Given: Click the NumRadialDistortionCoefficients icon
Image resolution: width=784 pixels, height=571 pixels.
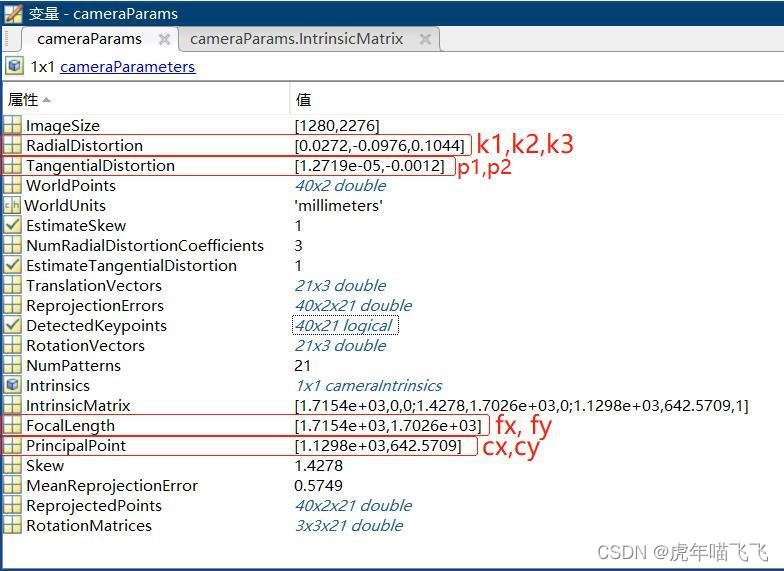Looking at the screenshot, I should 12,245.
